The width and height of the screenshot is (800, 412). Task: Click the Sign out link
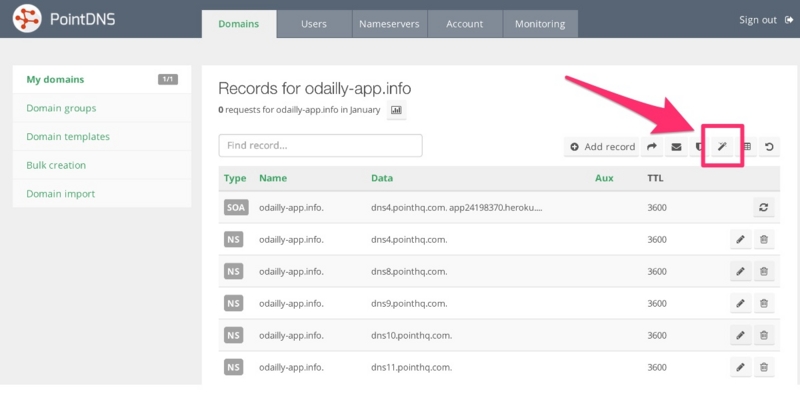[x=758, y=20]
